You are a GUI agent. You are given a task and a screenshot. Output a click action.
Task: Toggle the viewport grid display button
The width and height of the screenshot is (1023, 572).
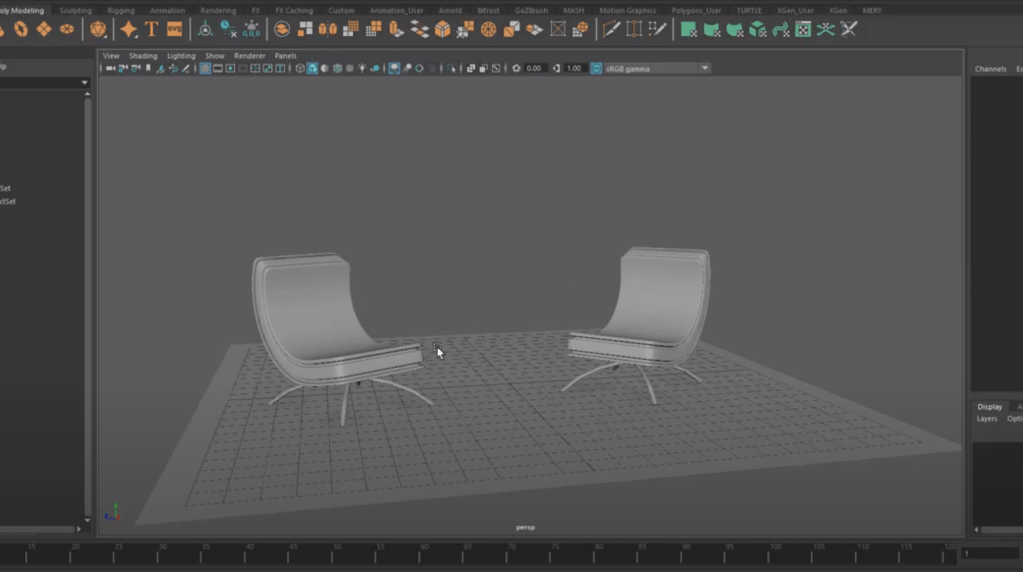[x=204, y=68]
